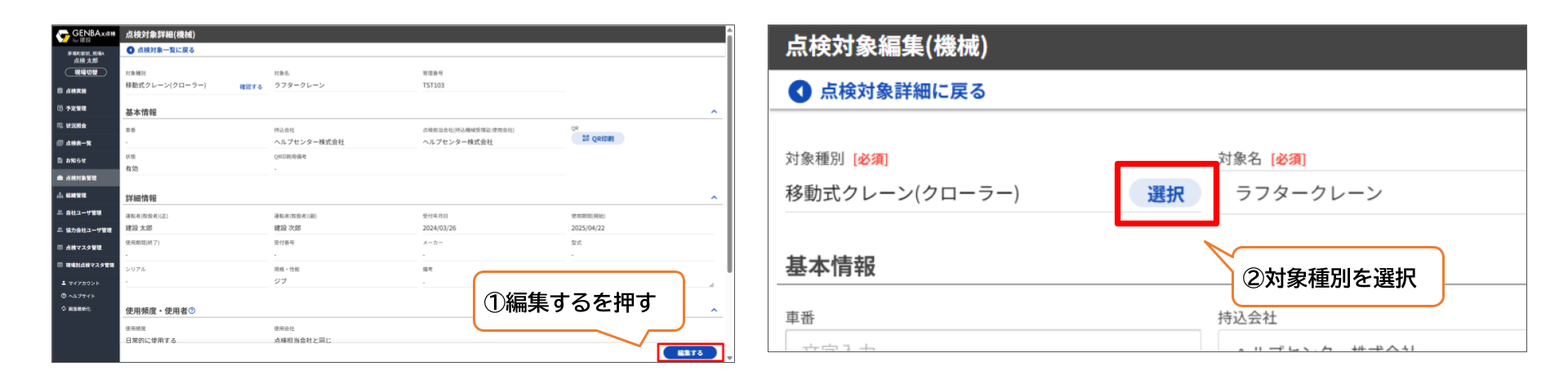
Task: Click the 備考 textarea resize handle area
Action: (x=711, y=284)
